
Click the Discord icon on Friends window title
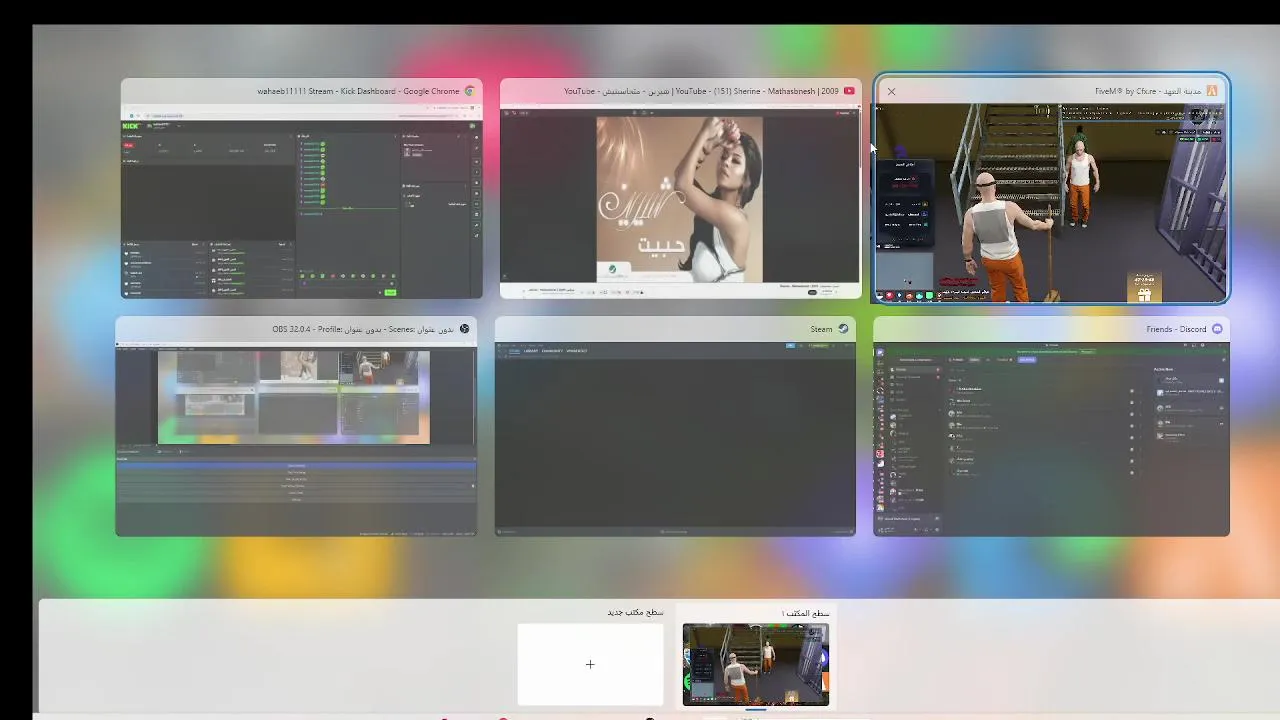[x=1217, y=329]
